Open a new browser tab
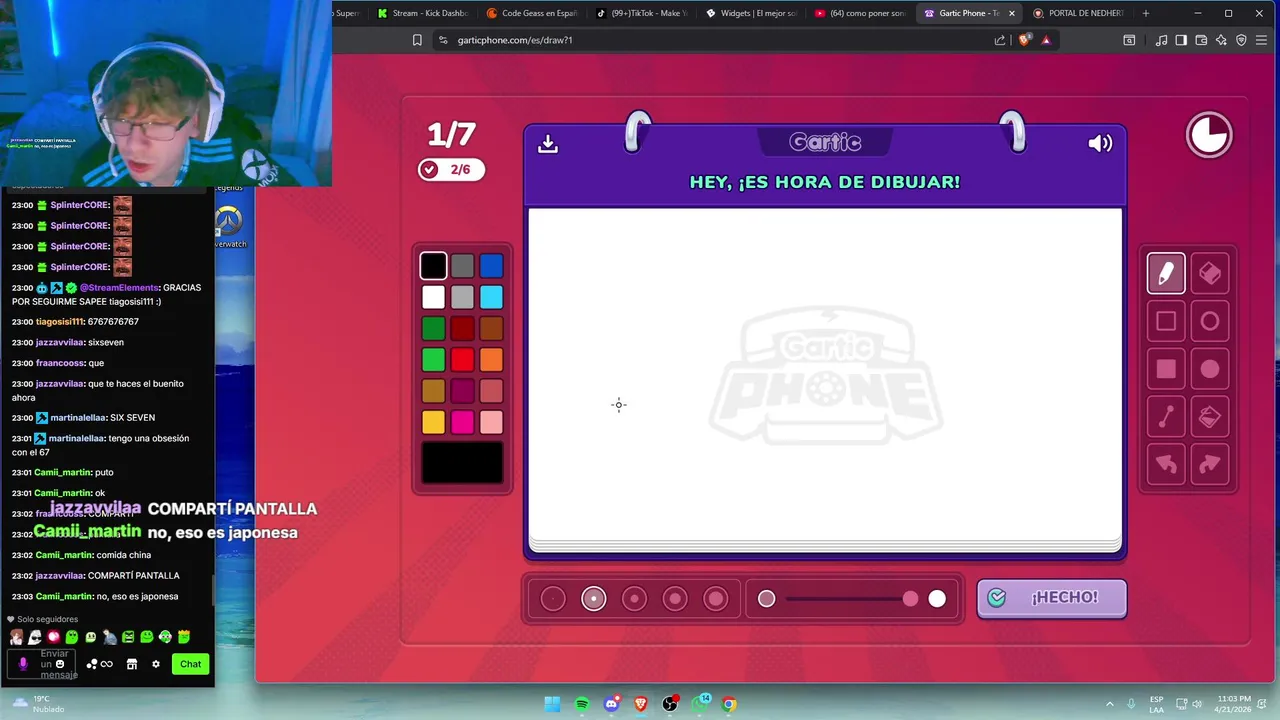 [x=1146, y=13]
